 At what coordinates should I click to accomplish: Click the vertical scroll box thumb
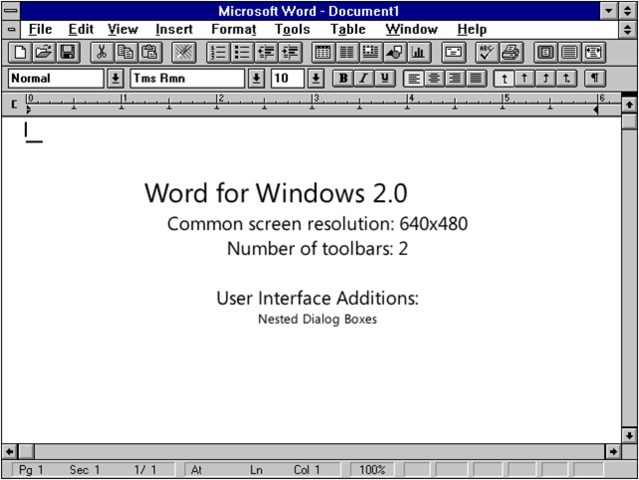click(x=629, y=121)
